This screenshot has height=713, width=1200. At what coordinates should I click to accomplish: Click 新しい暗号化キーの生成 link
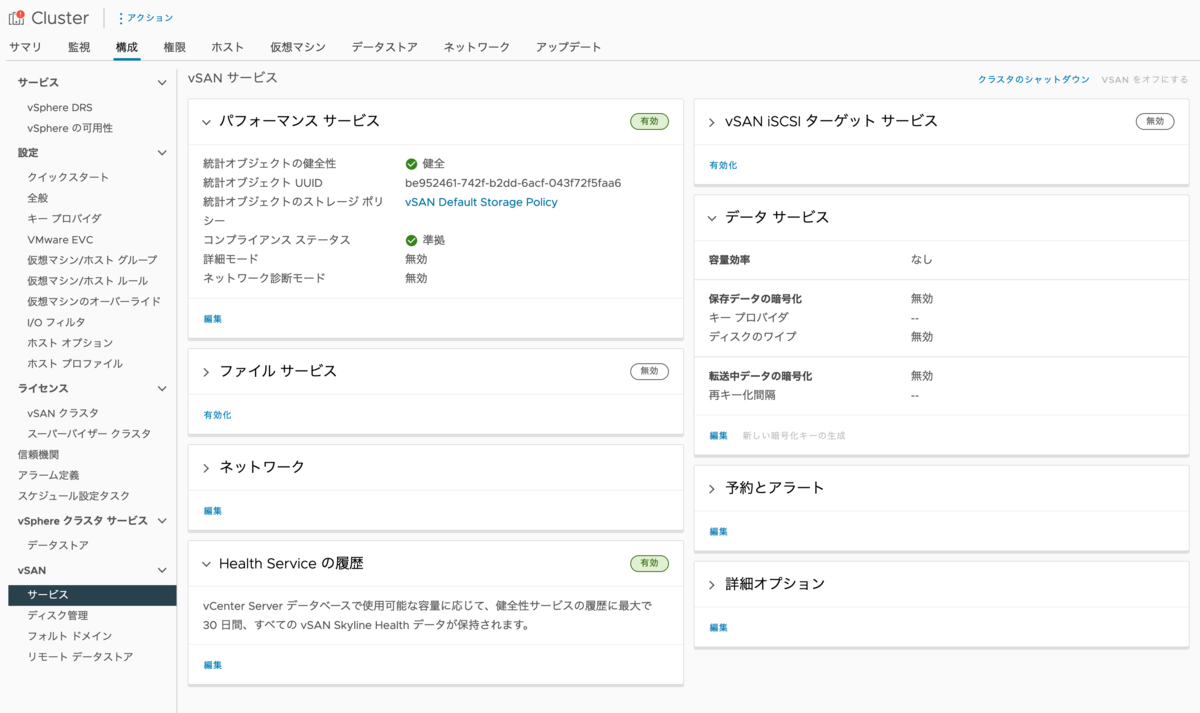click(794, 436)
